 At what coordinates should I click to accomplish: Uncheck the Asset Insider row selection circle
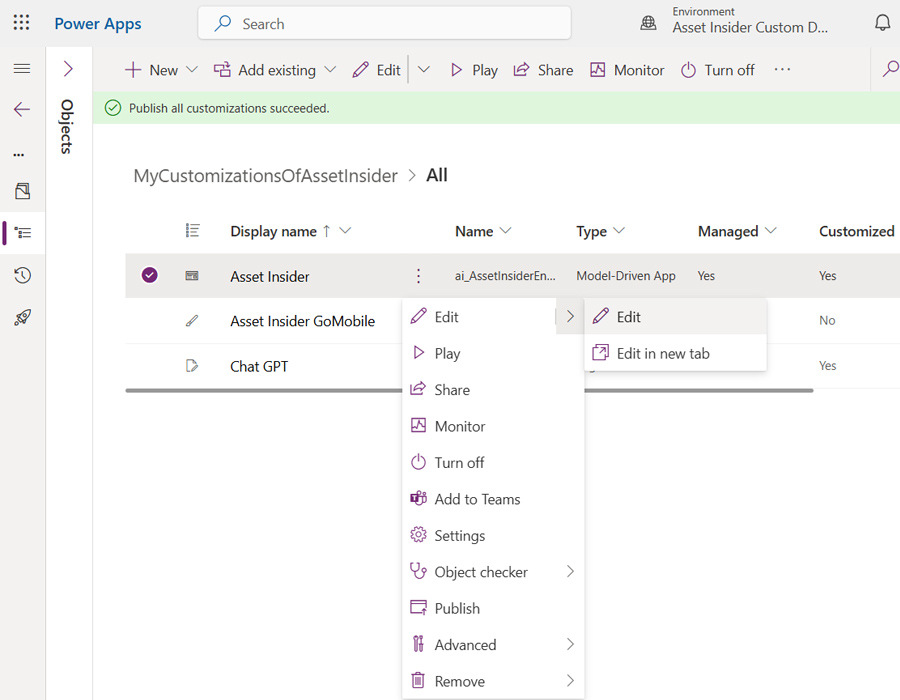pyautogui.click(x=149, y=275)
